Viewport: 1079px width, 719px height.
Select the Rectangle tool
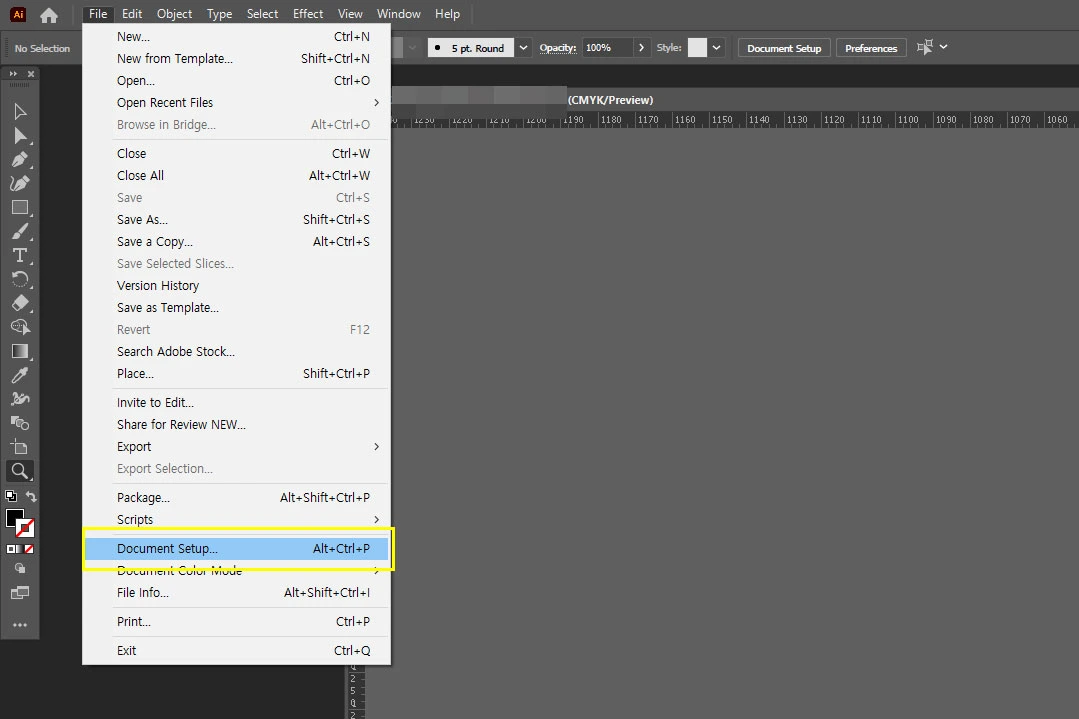[20, 208]
